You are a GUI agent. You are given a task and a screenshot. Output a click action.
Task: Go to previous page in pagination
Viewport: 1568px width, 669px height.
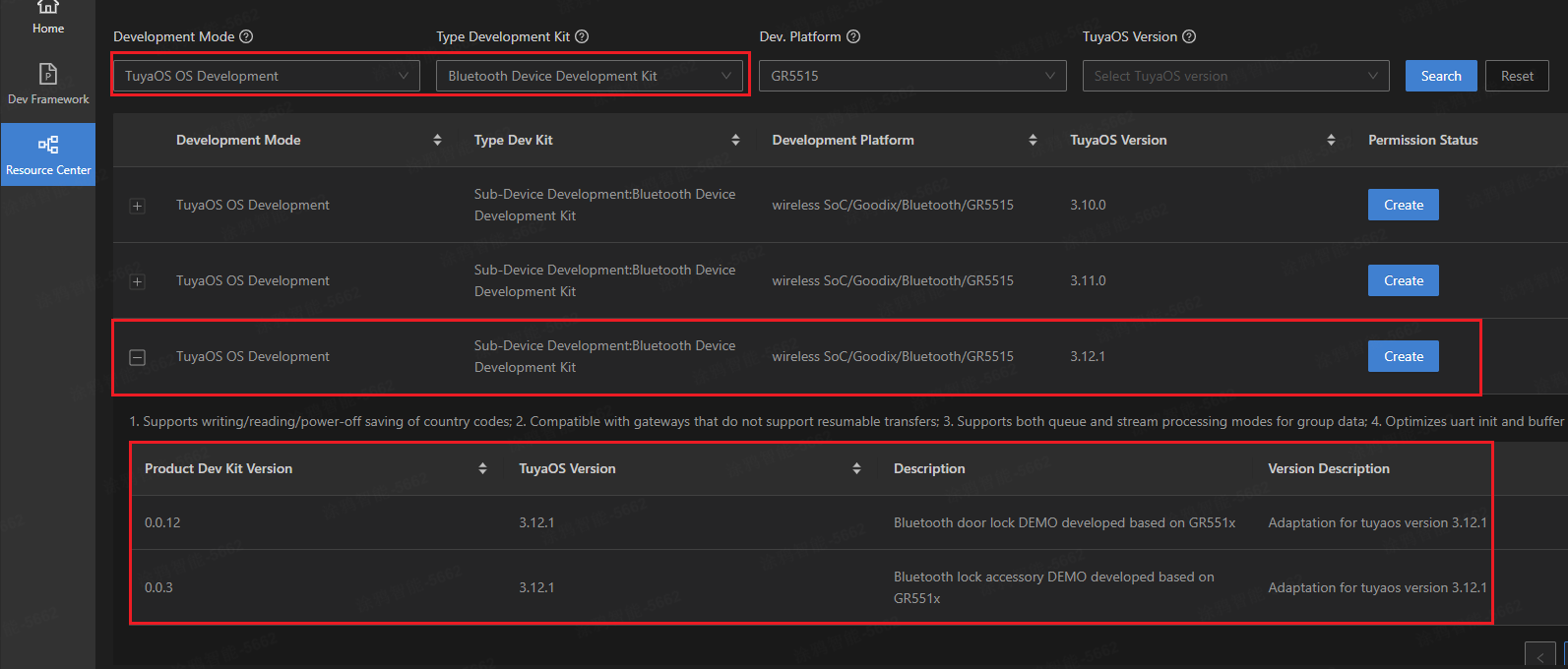point(1539,656)
